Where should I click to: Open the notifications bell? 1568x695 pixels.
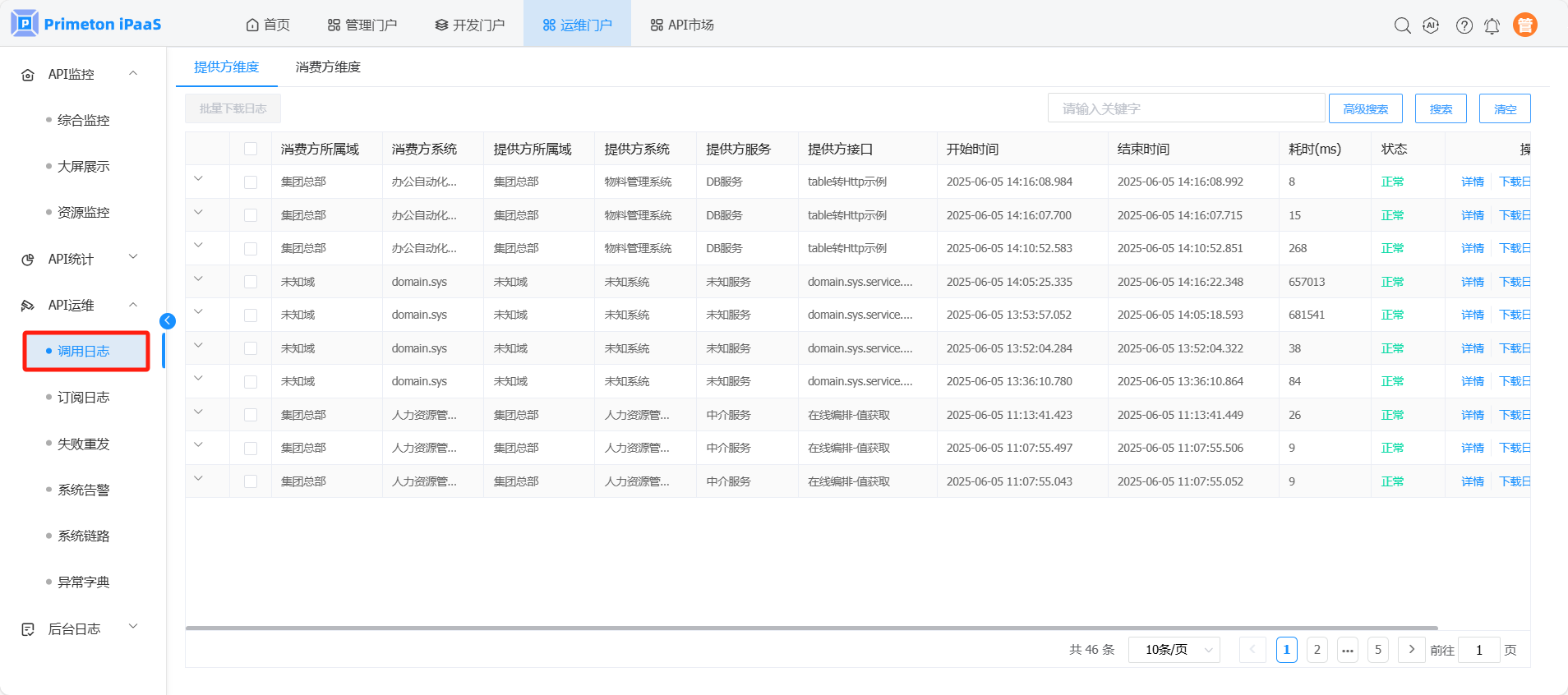[1492, 26]
